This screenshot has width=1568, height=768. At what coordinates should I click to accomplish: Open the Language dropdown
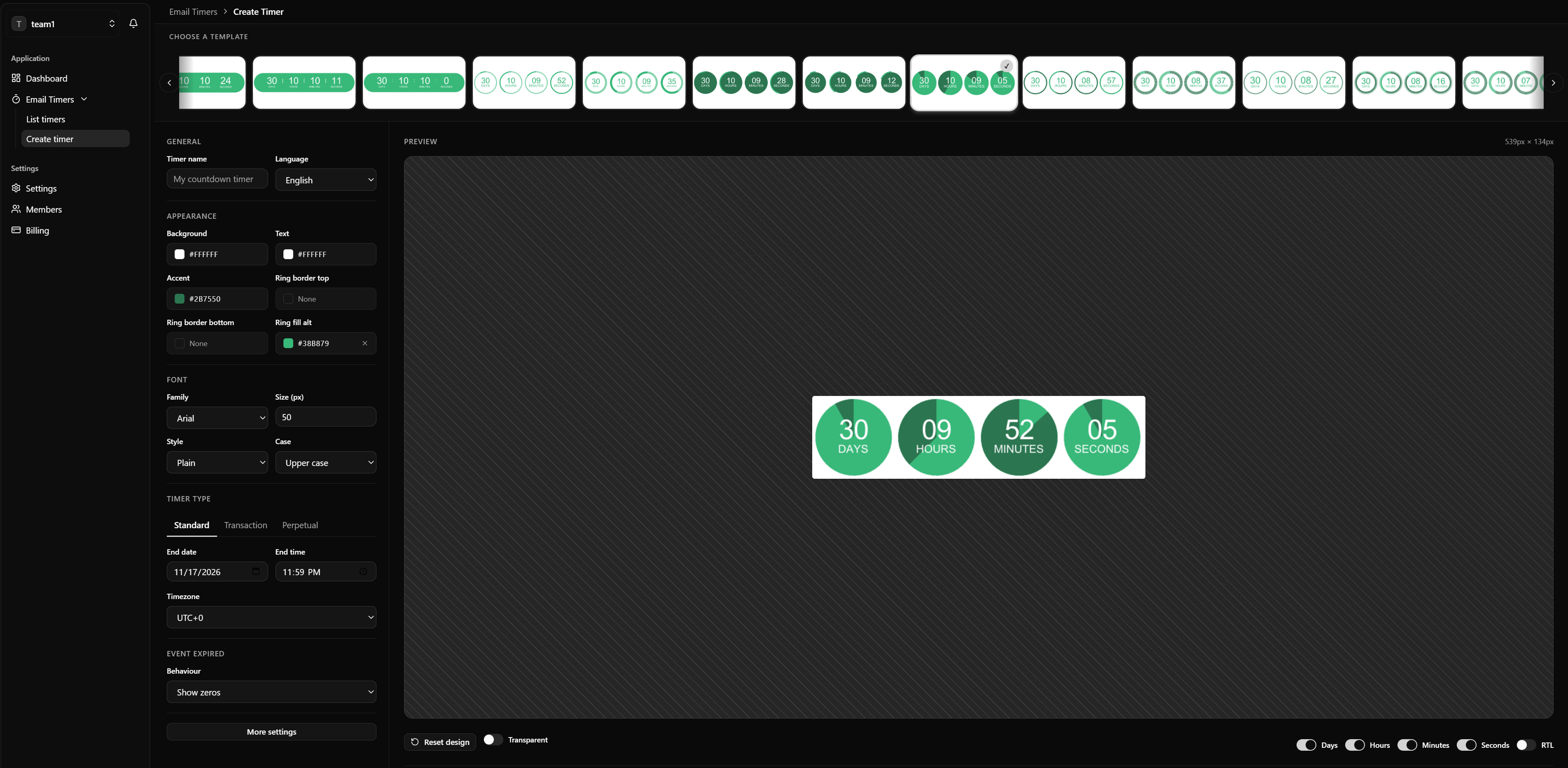(x=326, y=180)
